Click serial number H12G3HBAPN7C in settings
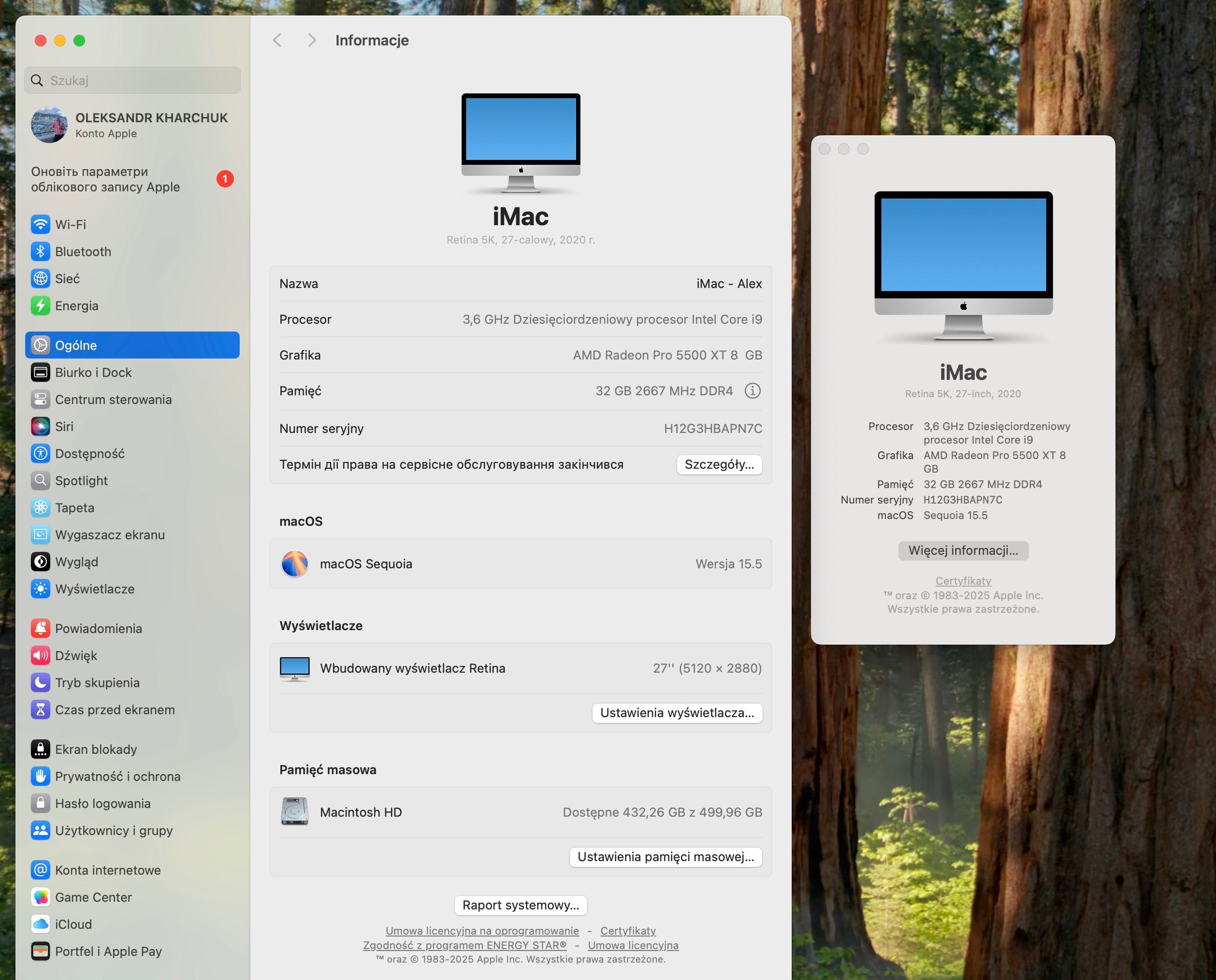 [712, 429]
